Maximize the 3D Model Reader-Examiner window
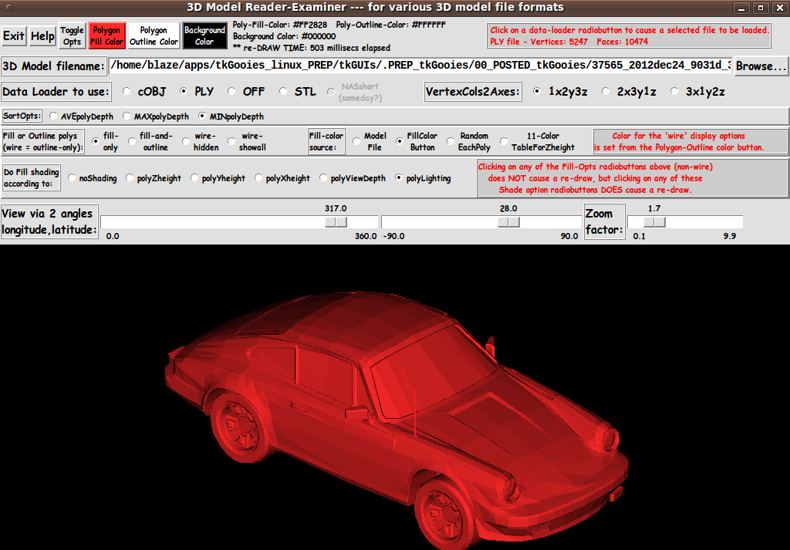Screen dimensions: 790x550 coord(760,8)
